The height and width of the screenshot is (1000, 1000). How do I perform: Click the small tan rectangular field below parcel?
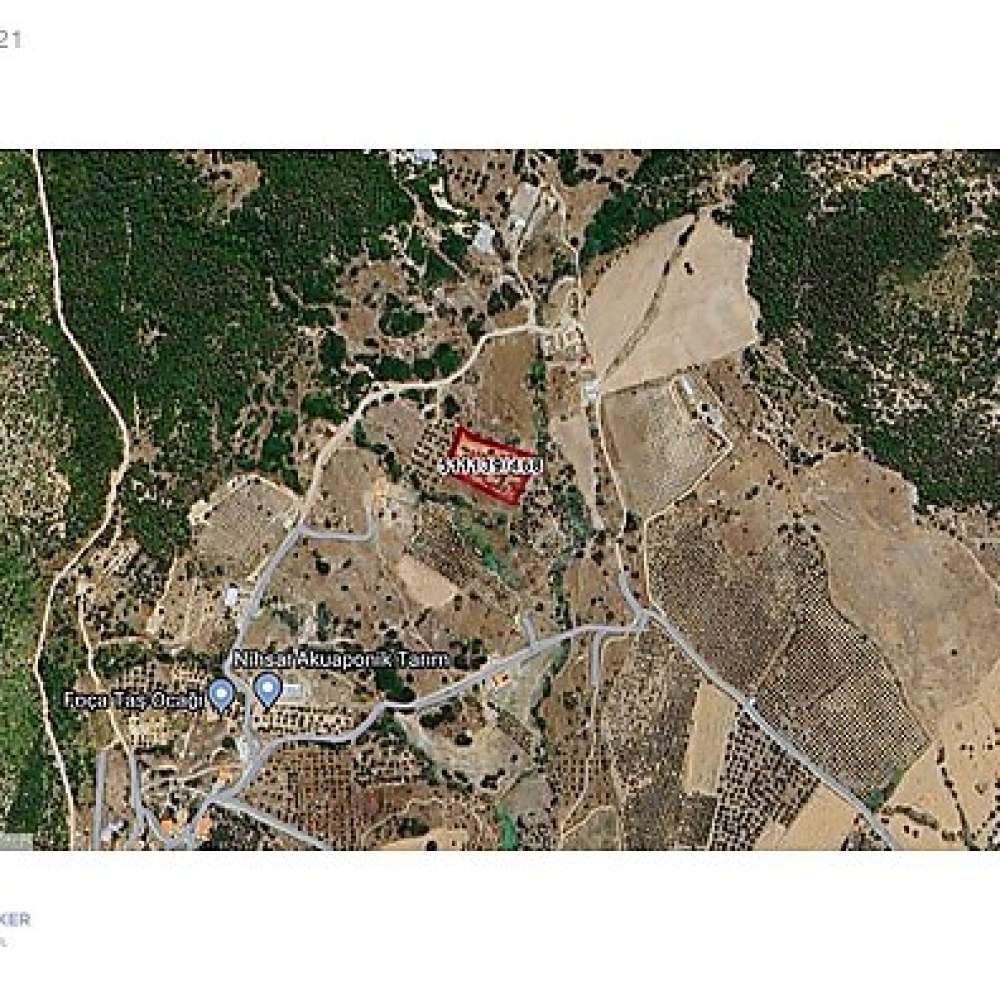(424, 580)
